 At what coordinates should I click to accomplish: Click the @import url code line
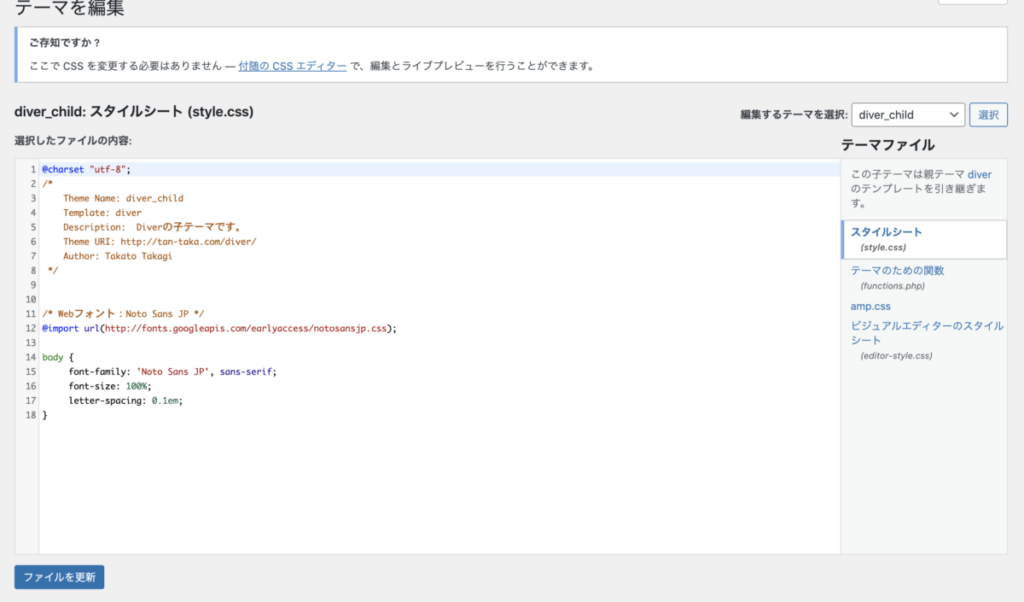[x=219, y=328]
